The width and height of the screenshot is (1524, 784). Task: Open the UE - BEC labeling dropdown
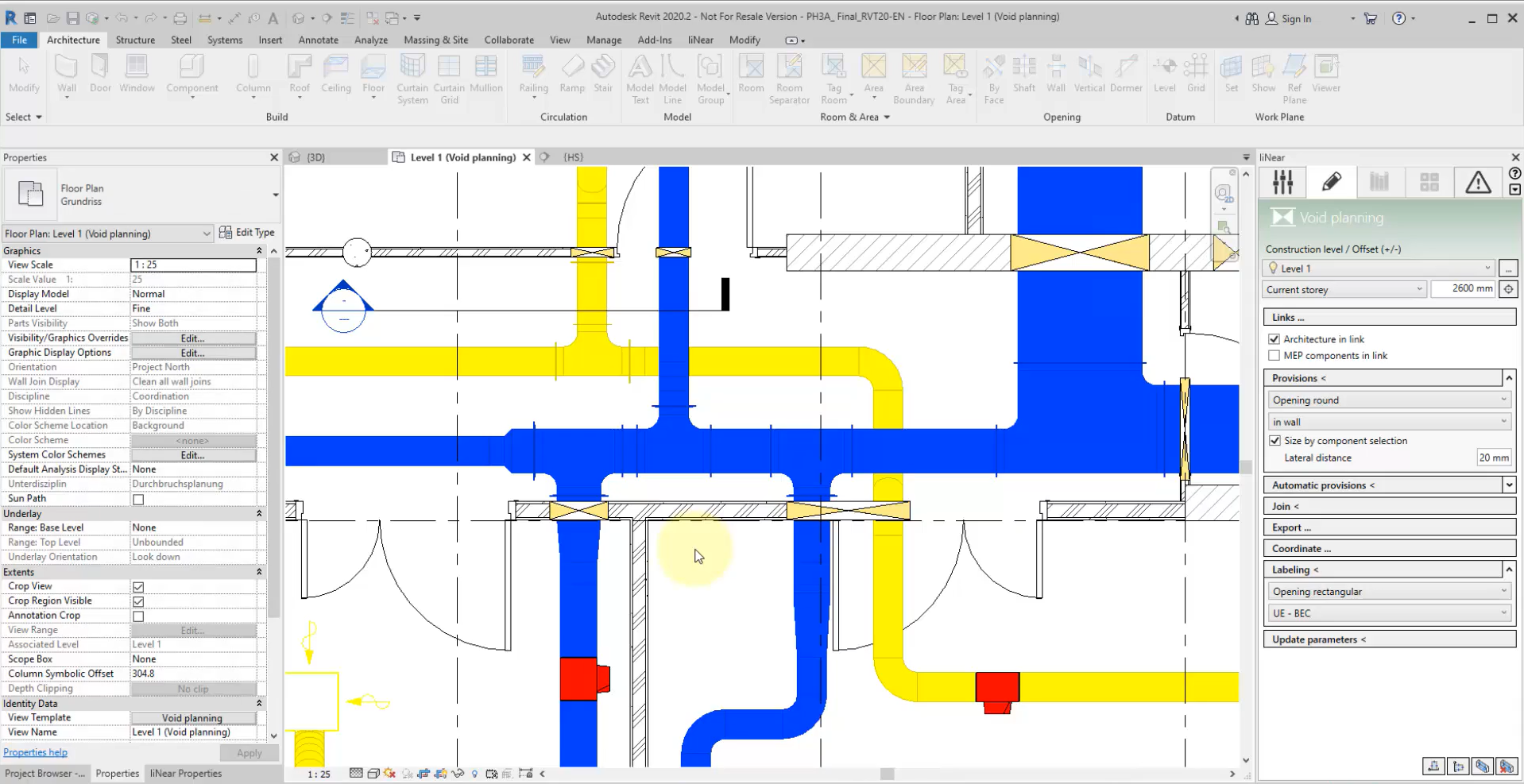click(x=1389, y=613)
